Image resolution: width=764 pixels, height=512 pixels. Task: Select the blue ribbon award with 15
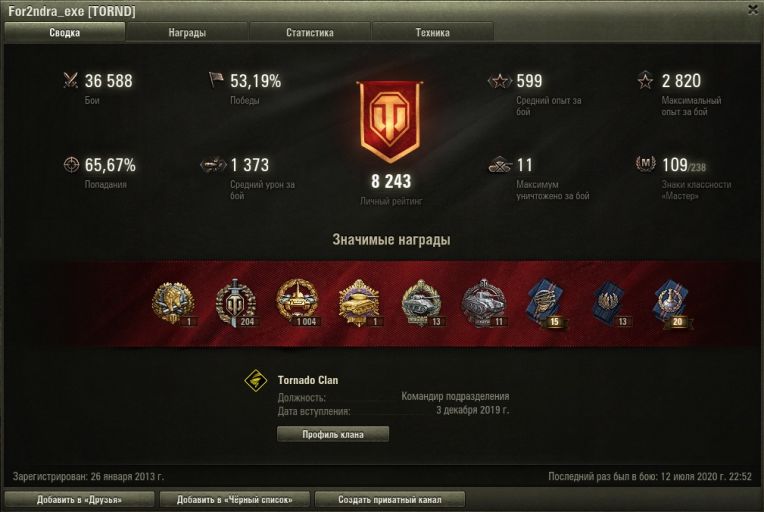[546, 302]
